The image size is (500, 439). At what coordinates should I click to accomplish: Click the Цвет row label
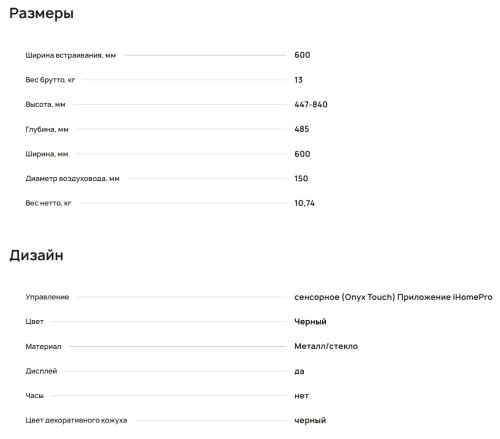(x=35, y=322)
